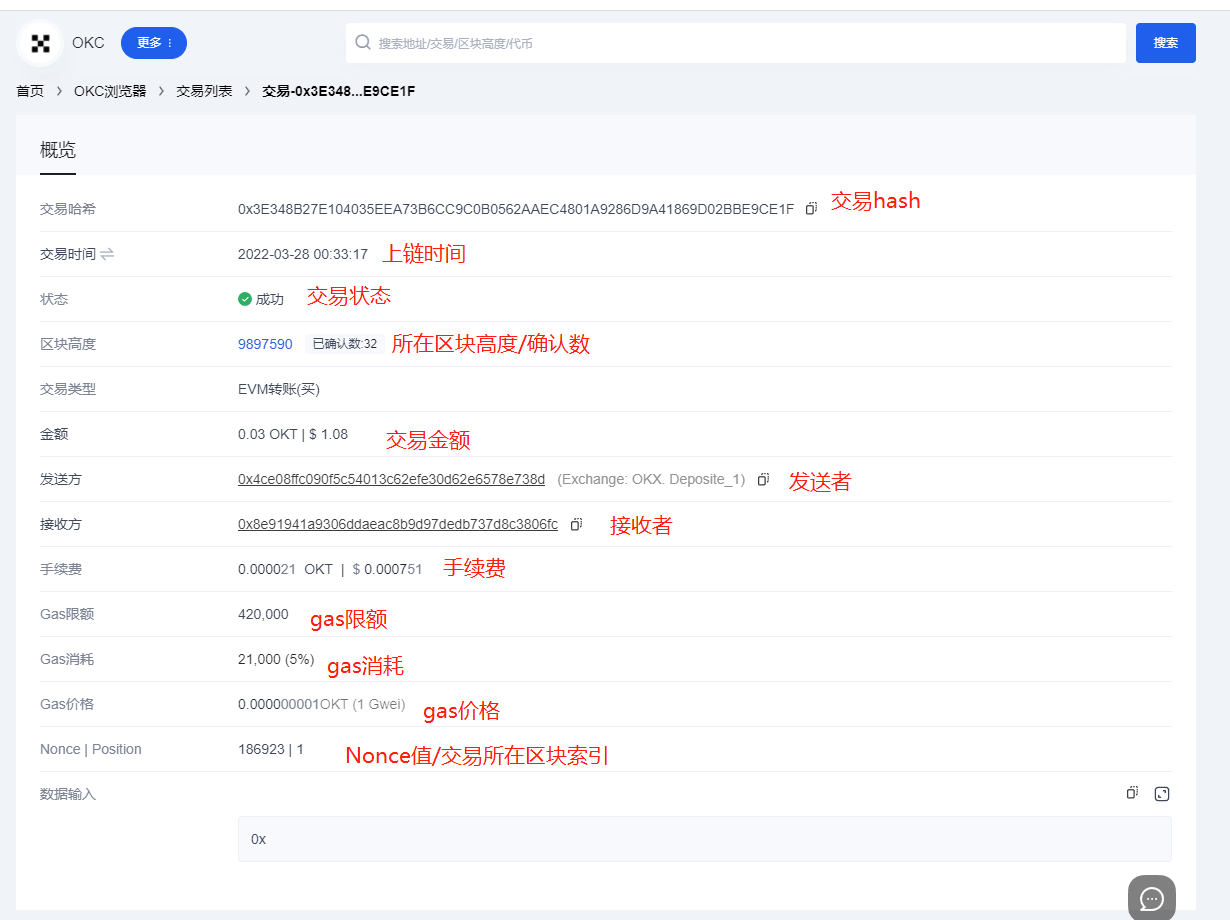1230x920 pixels.
Task: Click inside the search input field
Action: pyautogui.click(x=700, y=43)
